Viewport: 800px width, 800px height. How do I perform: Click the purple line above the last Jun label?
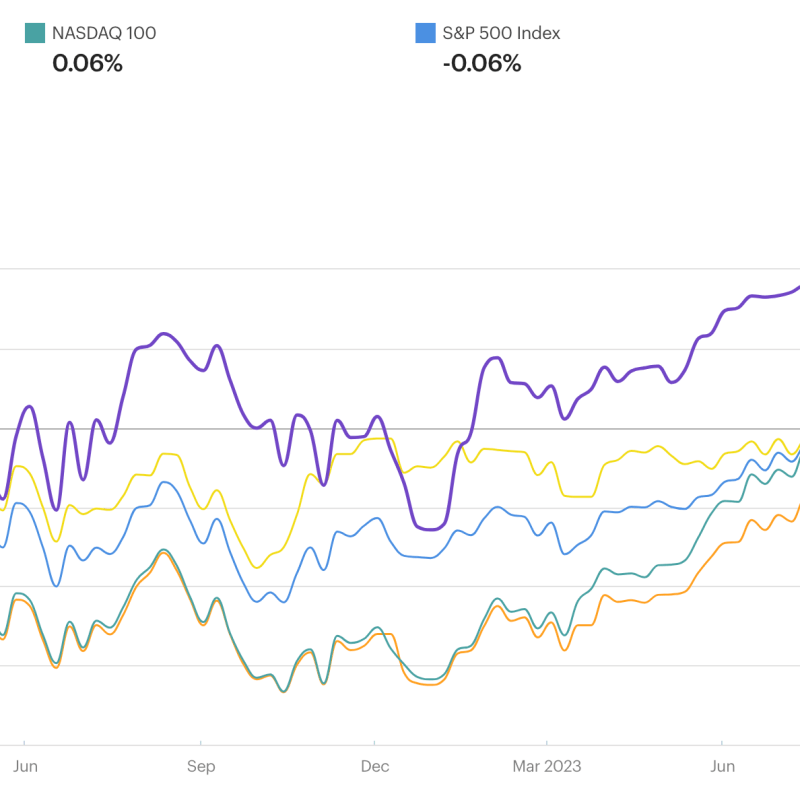[722, 312]
